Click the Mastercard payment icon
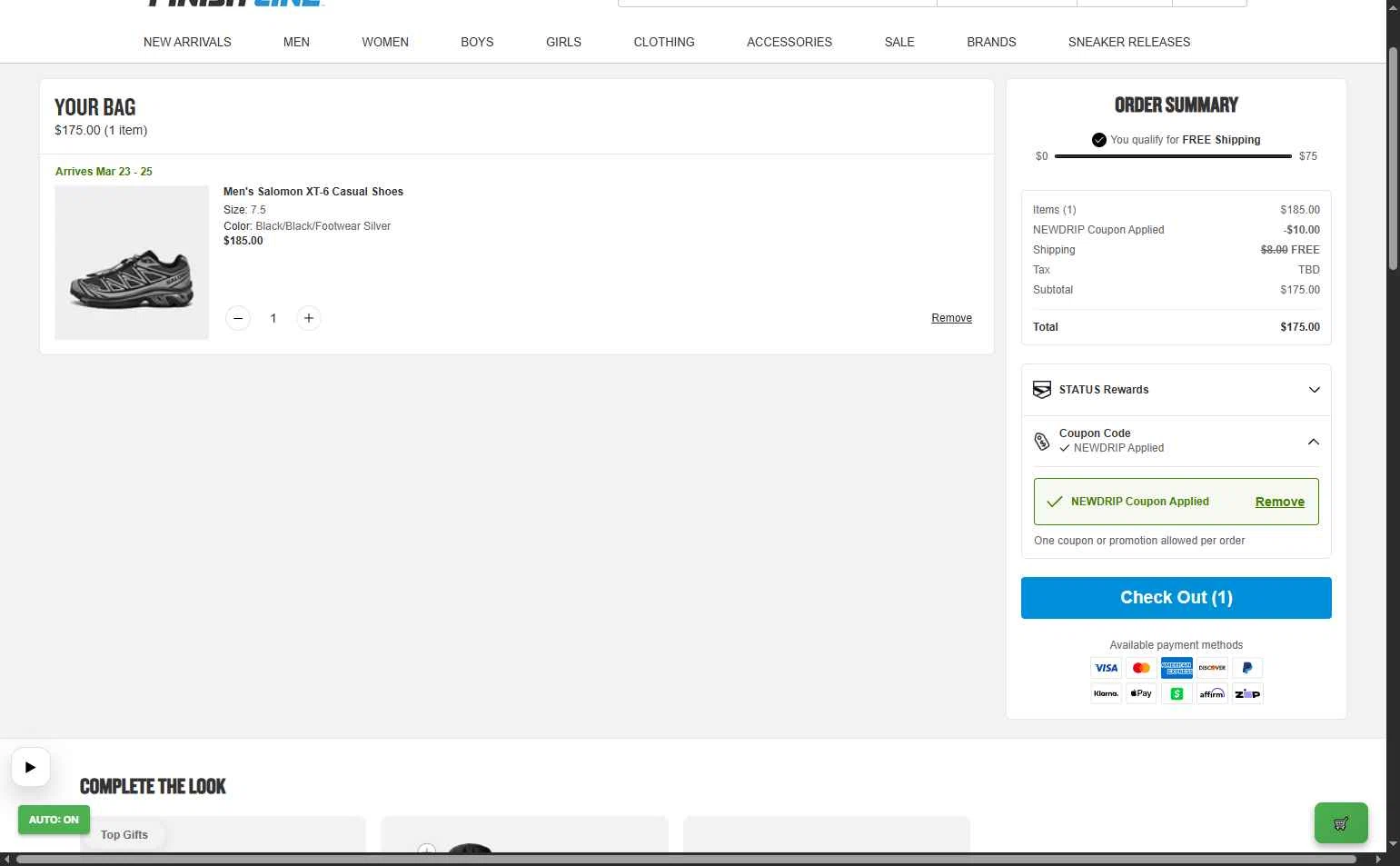Viewport: 1400px width, 866px height. [1142, 668]
